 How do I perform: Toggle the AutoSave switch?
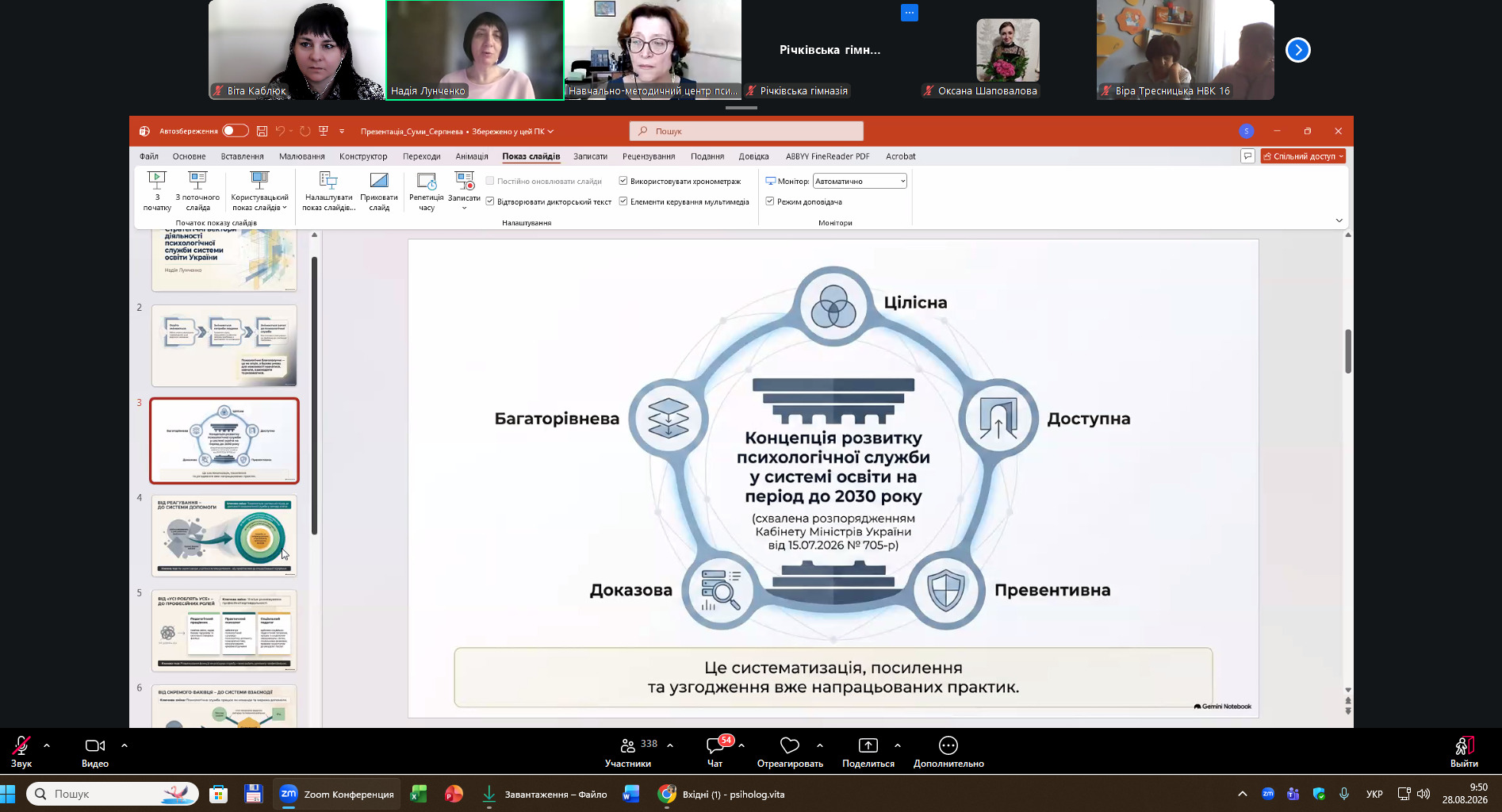click(x=236, y=131)
